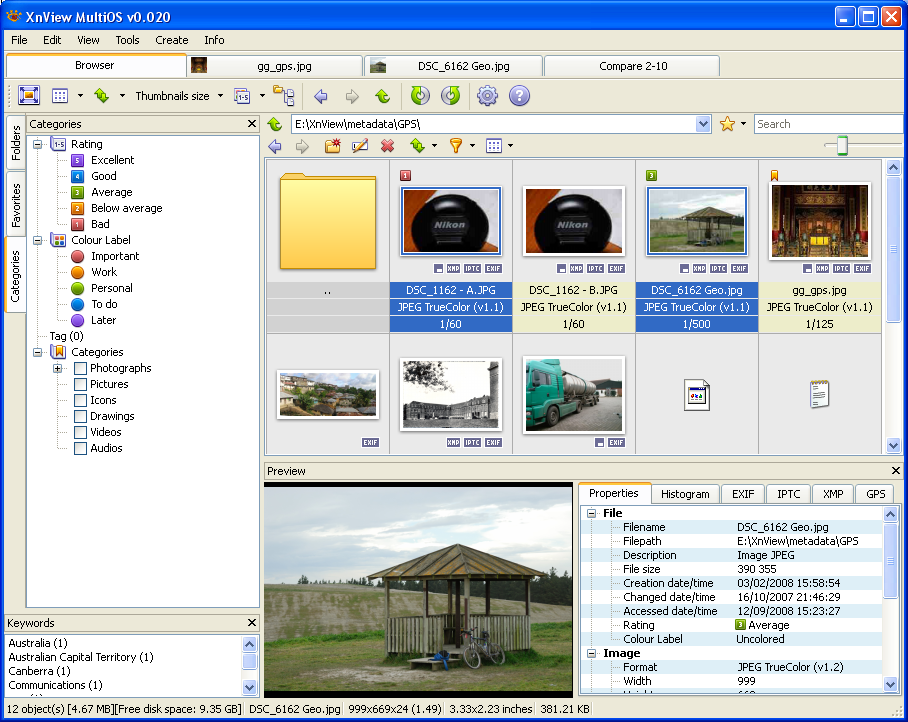Click the favorites star icon
Image resolution: width=908 pixels, height=722 pixels.
(727, 124)
